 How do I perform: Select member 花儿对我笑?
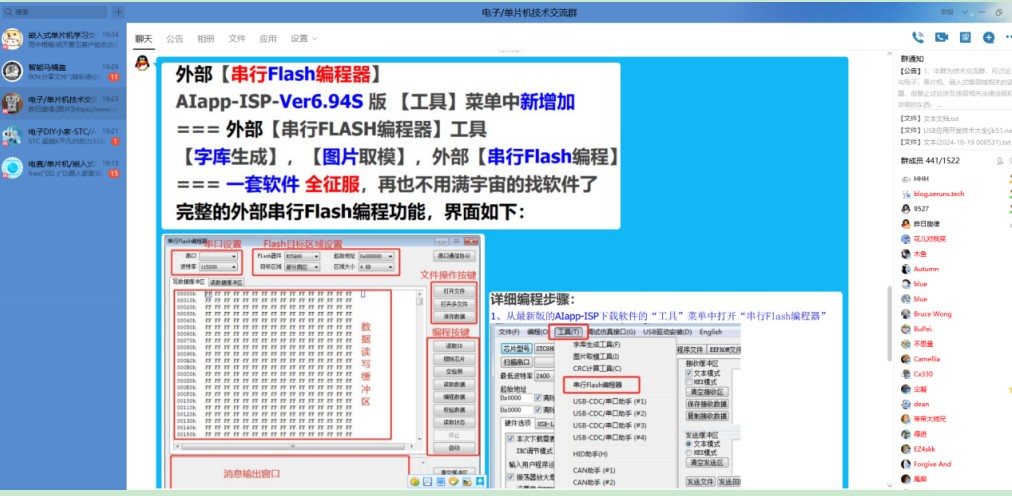[x=930, y=239]
